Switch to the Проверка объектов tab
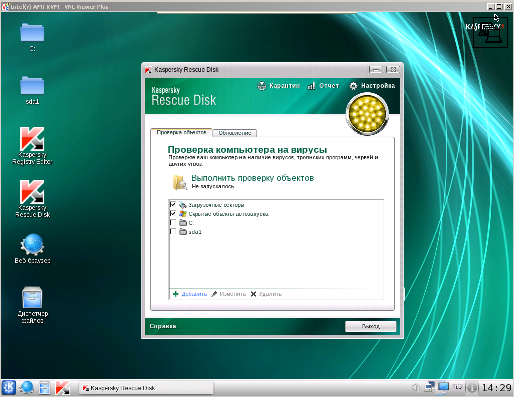 tap(181, 133)
